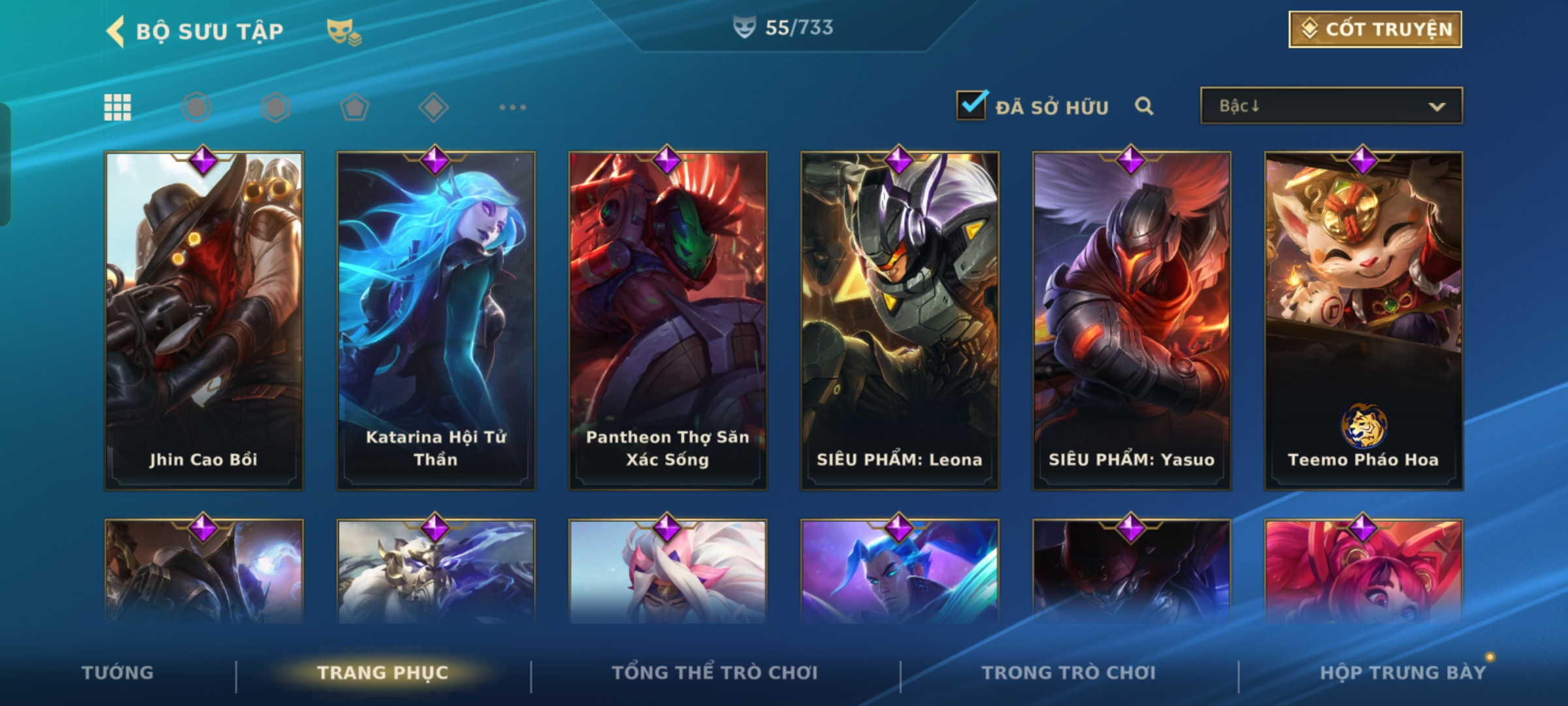Expand the Bậc sort dropdown
Viewport: 1568px width, 706px height.
1331,106
